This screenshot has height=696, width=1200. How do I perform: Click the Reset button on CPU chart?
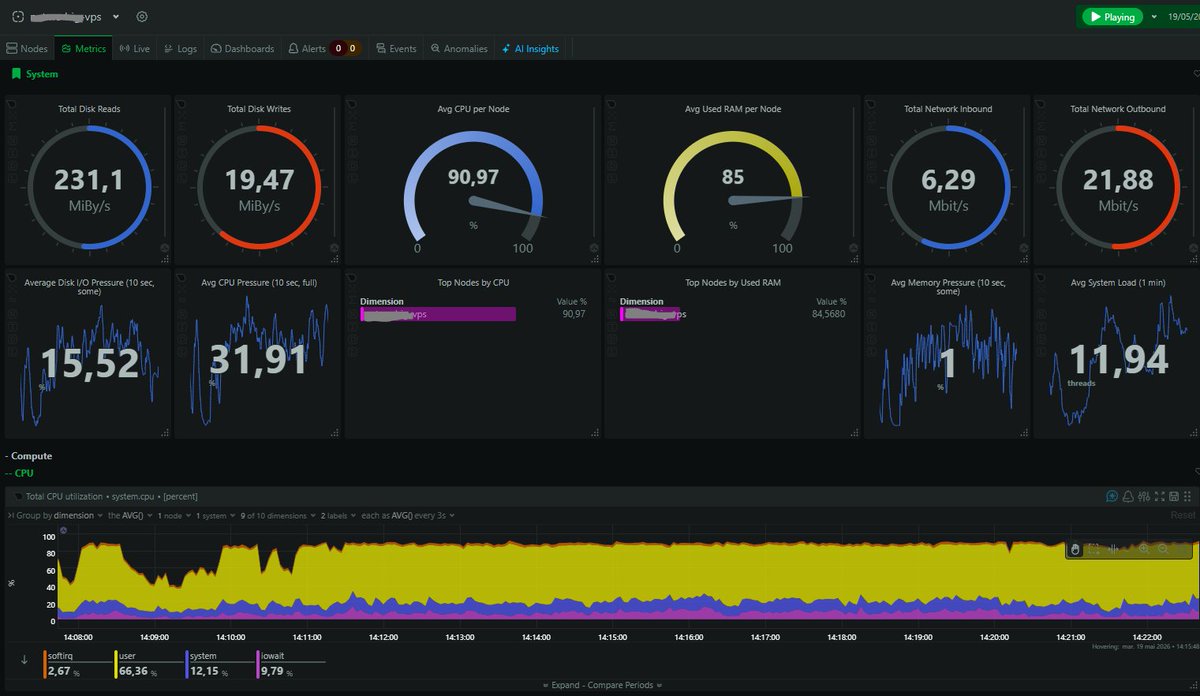coord(1182,515)
